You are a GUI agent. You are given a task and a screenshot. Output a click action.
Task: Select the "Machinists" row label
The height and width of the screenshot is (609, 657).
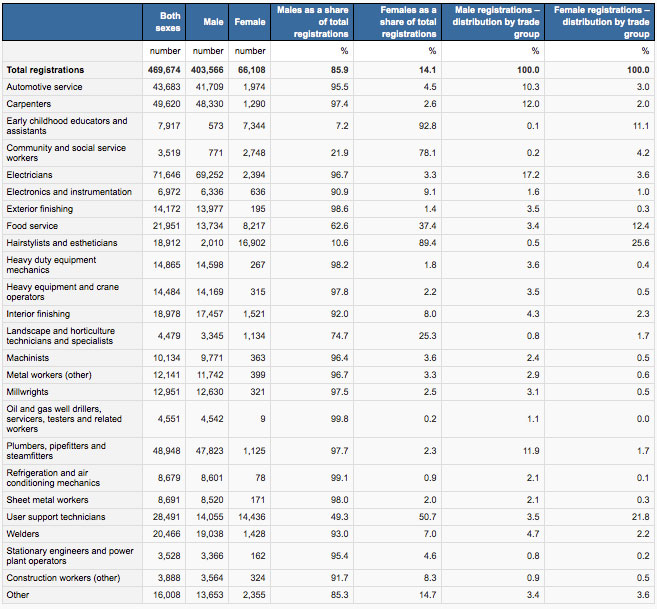[28, 358]
